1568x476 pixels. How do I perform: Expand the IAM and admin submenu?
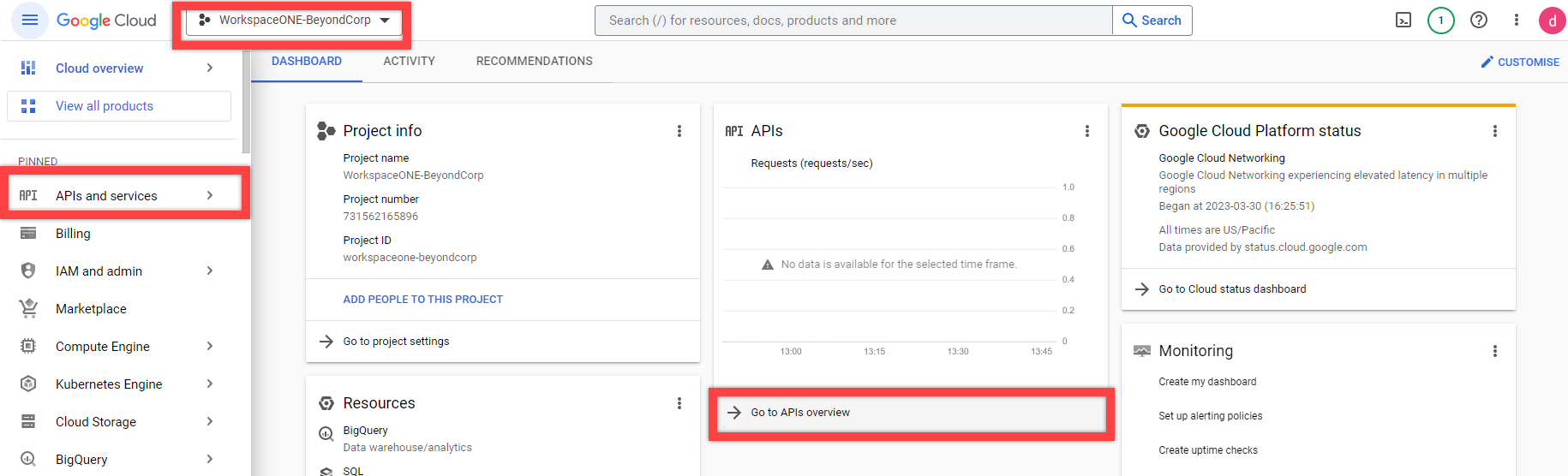click(x=210, y=271)
